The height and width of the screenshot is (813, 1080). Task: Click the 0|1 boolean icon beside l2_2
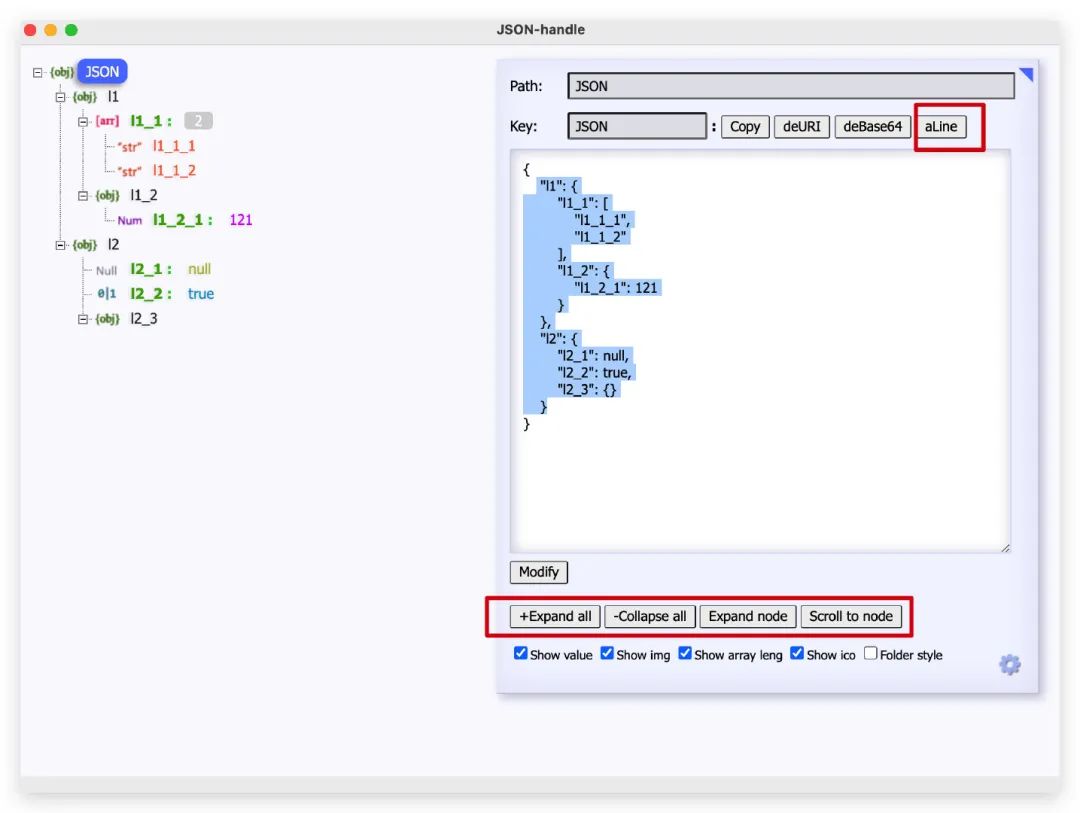click(107, 294)
